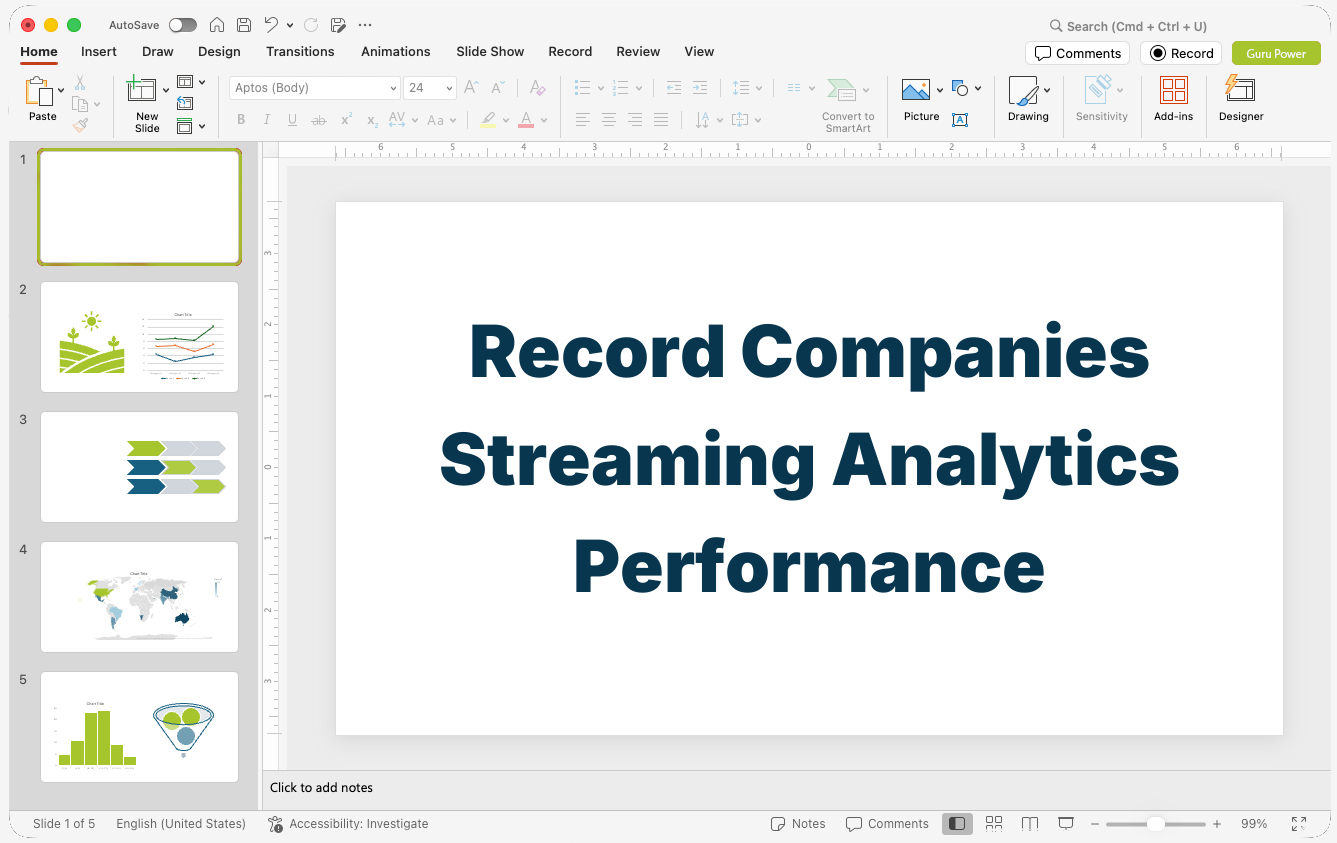Open the Aptos (Body) font dropdown
This screenshot has width=1337, height=843.
click(393, 88)
